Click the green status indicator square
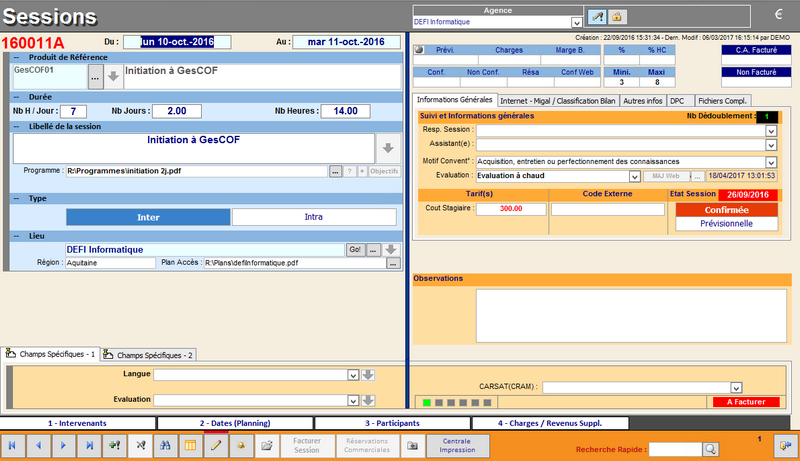The height and width of the screenshot is (461, 800). [427, 402]
